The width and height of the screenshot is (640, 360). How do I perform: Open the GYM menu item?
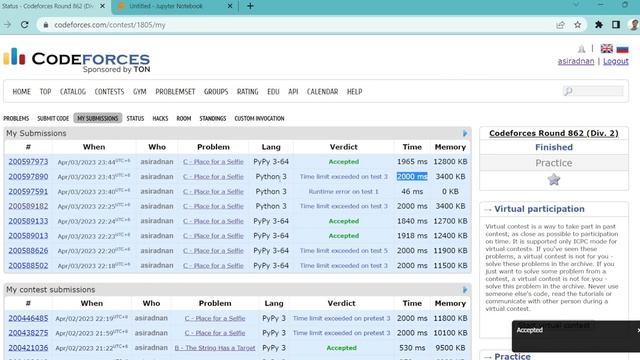click(x=140, y=92)
